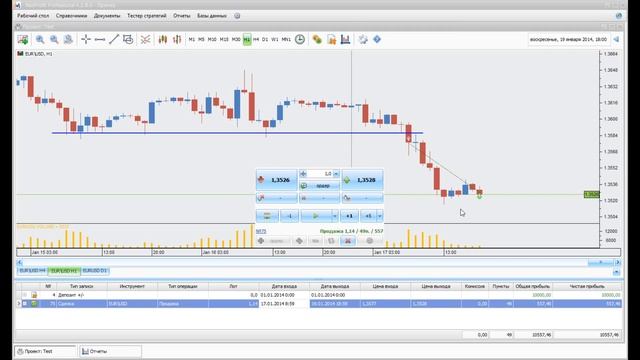The image size is (640, 360).
Task: Click the gold coins icon in toolbar
Action: [317, 39]
